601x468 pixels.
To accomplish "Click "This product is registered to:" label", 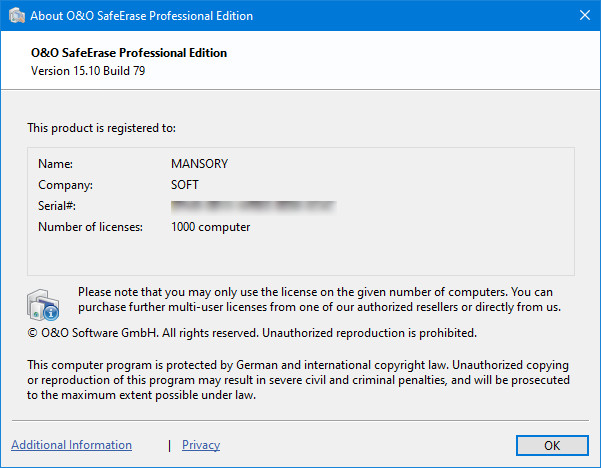I will tap(101, 128).
